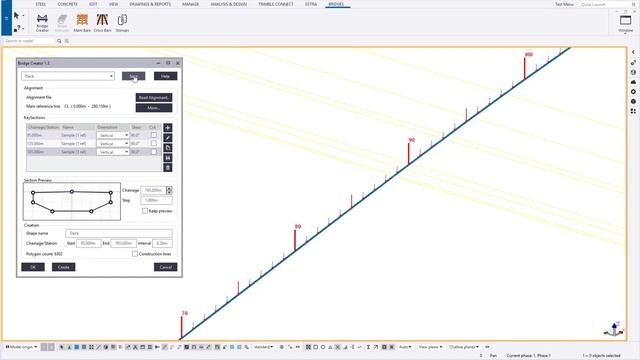
Task: Click the Shape name input field
Action: pos(119,233)
